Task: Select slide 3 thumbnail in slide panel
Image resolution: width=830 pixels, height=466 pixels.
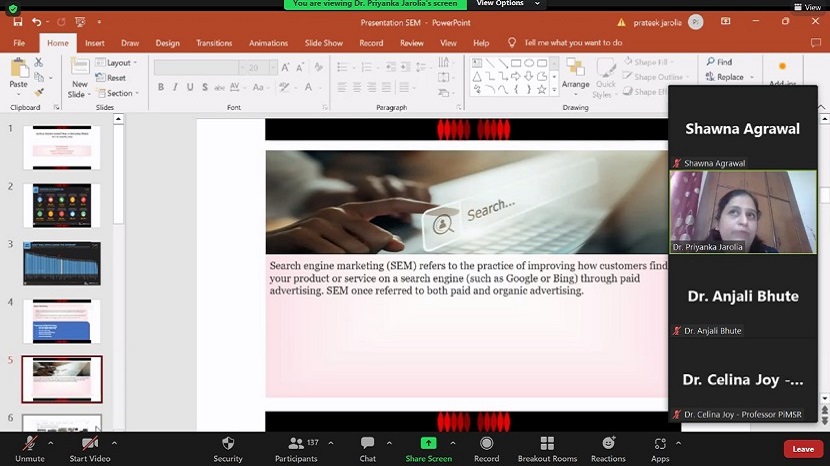Action: pos(62,263)
